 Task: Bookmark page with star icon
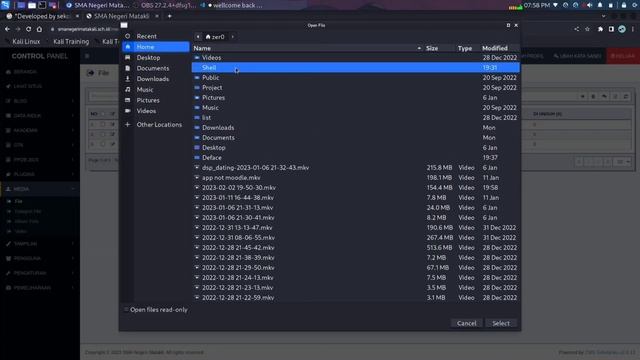click(x=587, y=29)
